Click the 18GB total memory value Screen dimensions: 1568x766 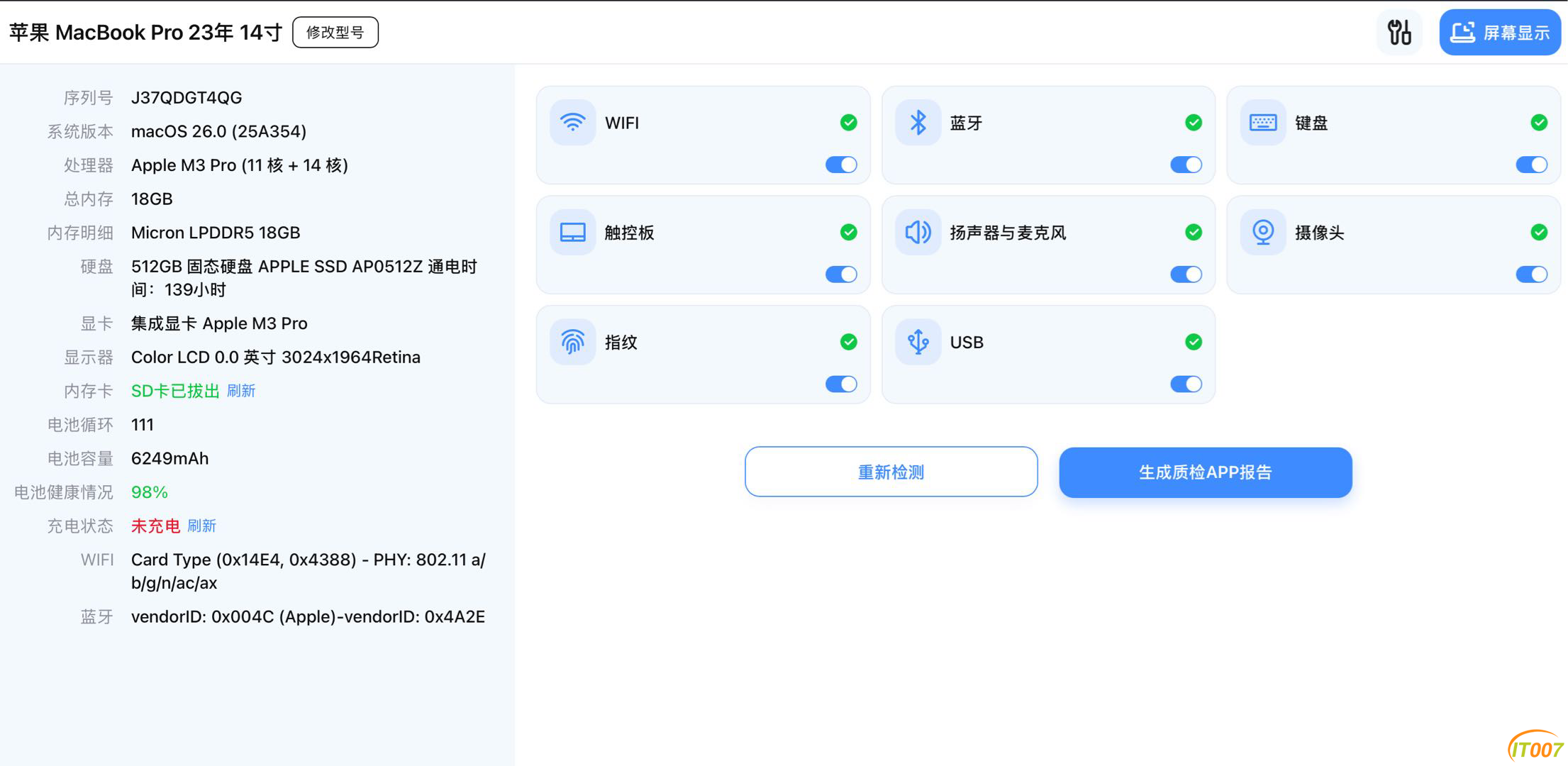click(152, 199)
